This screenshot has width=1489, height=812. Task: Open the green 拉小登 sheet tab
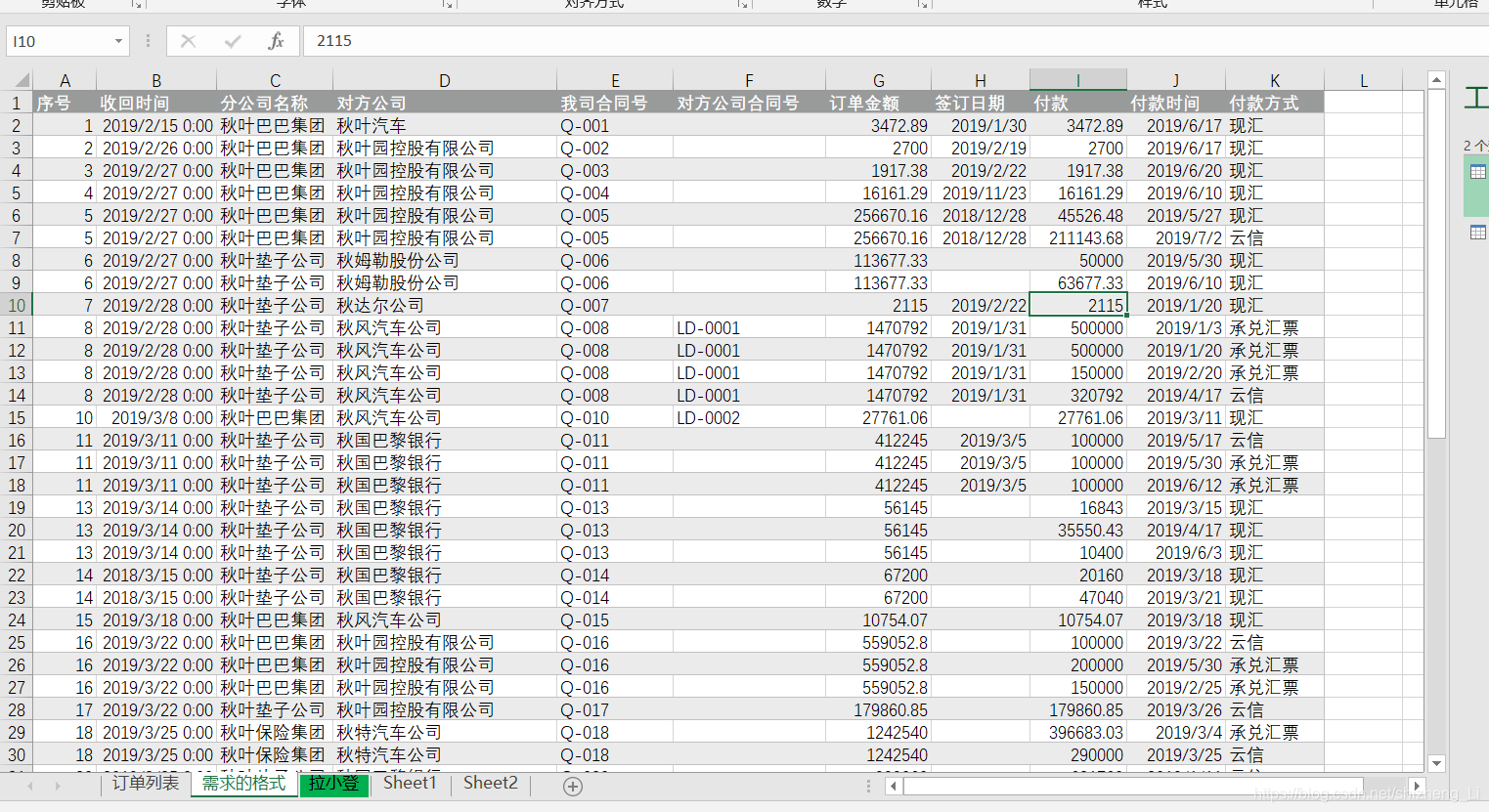point(333,784)
